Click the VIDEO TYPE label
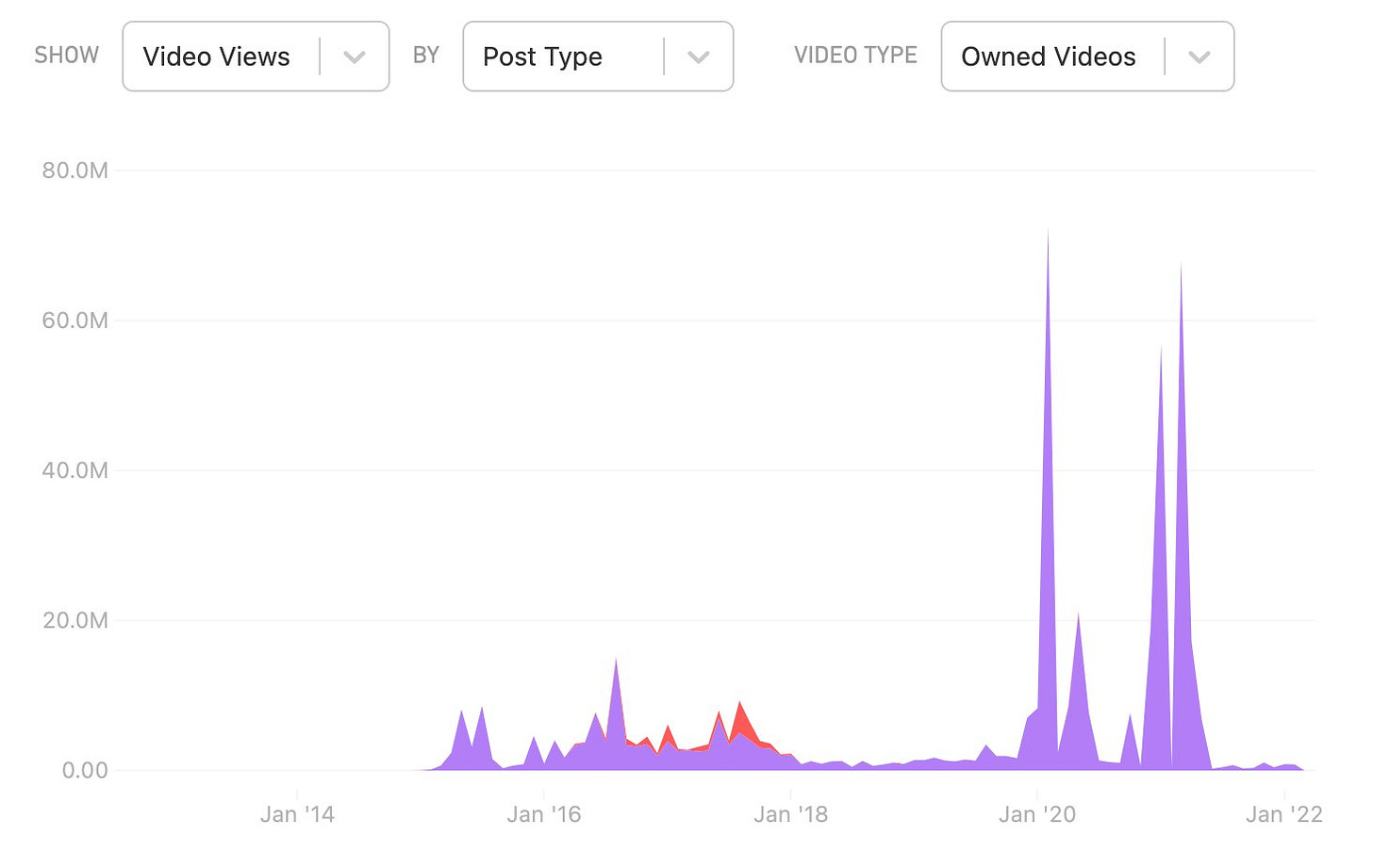The width and height of the screenshot is (1373, 868). click(855, 56)
